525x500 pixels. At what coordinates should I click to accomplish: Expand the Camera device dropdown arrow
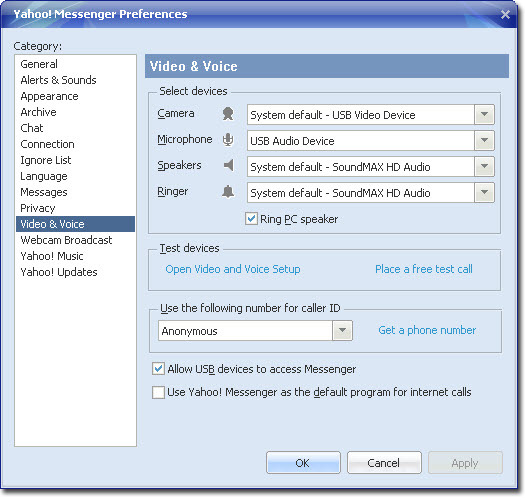coord(484,115)
